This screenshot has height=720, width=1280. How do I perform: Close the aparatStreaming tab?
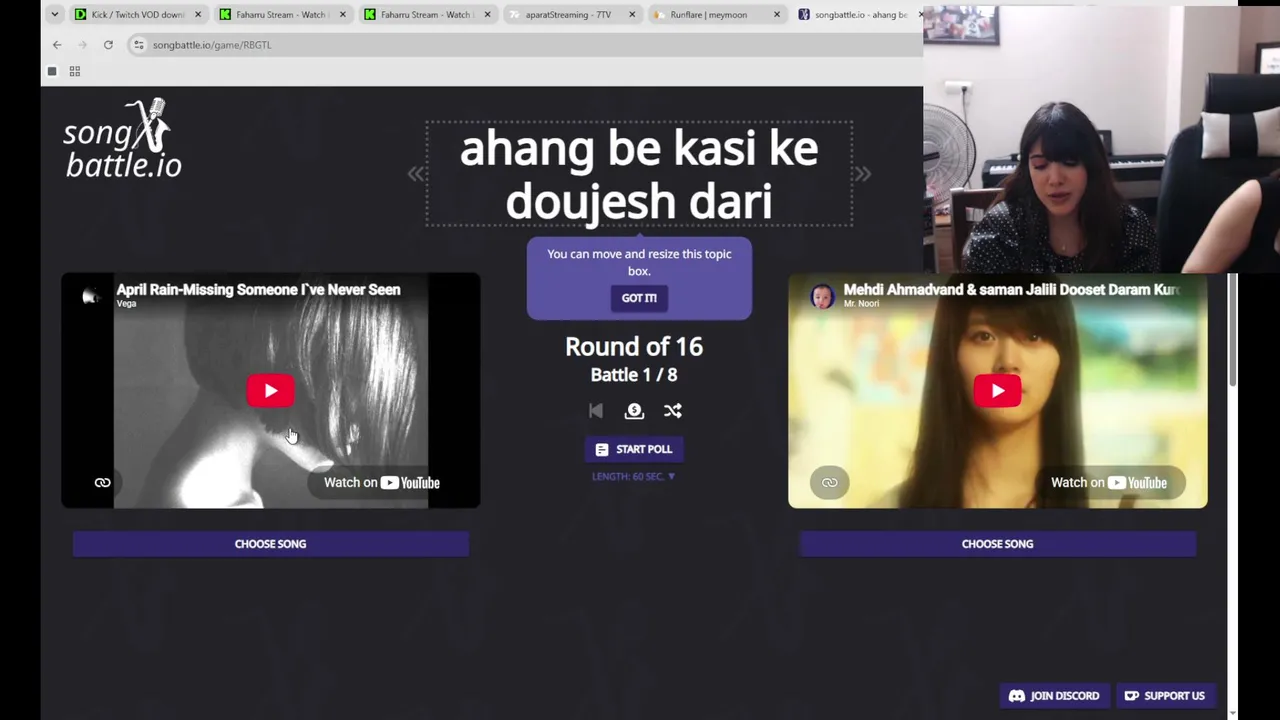[x=632, y=15]
